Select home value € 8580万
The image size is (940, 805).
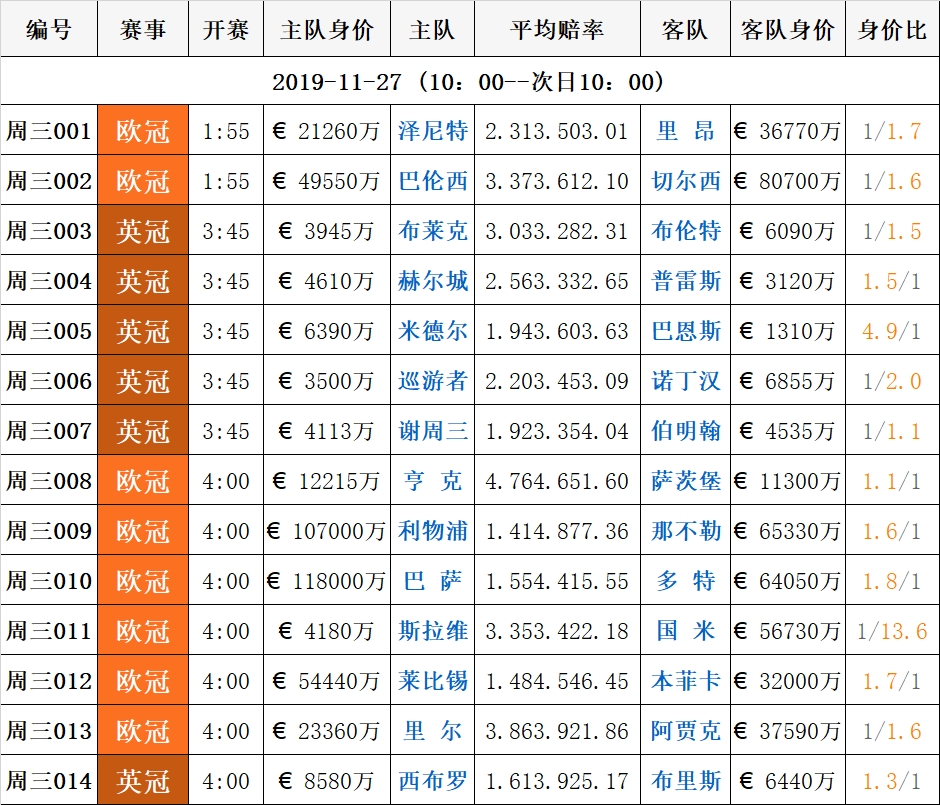click(x=327, y=781)
